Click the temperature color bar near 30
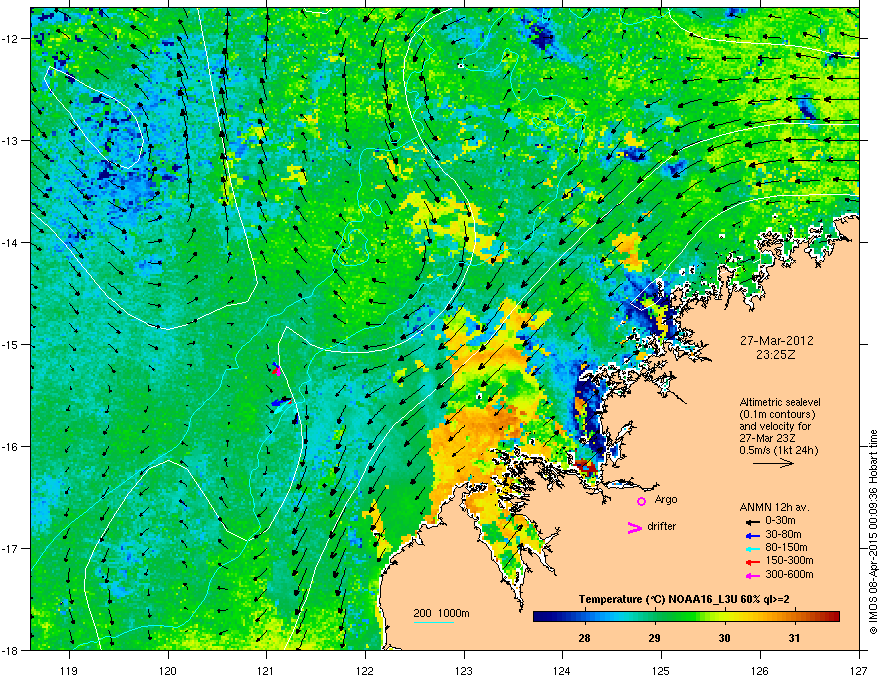 [725, 617]
